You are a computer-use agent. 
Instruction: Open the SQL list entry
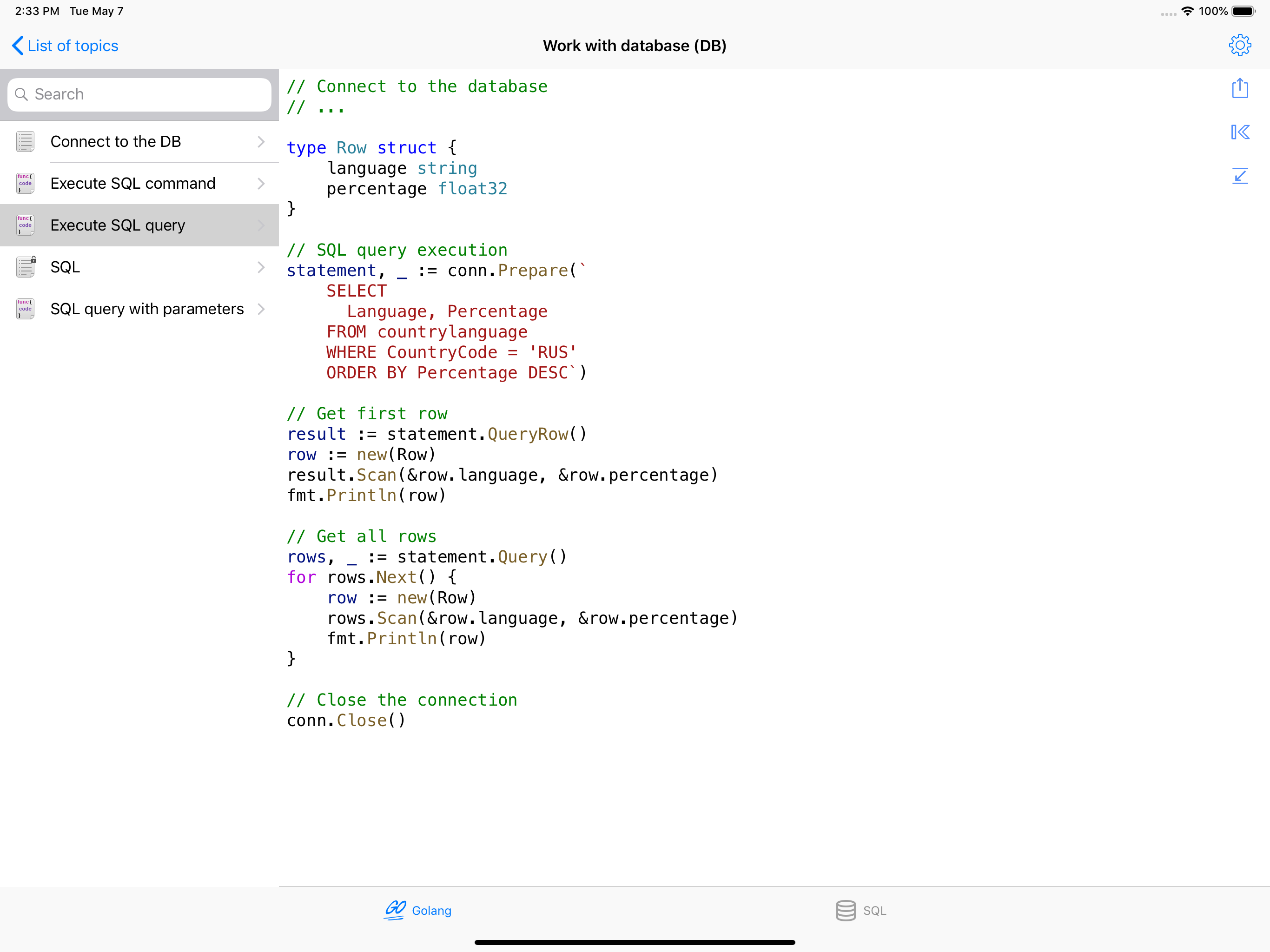(65, 267)
